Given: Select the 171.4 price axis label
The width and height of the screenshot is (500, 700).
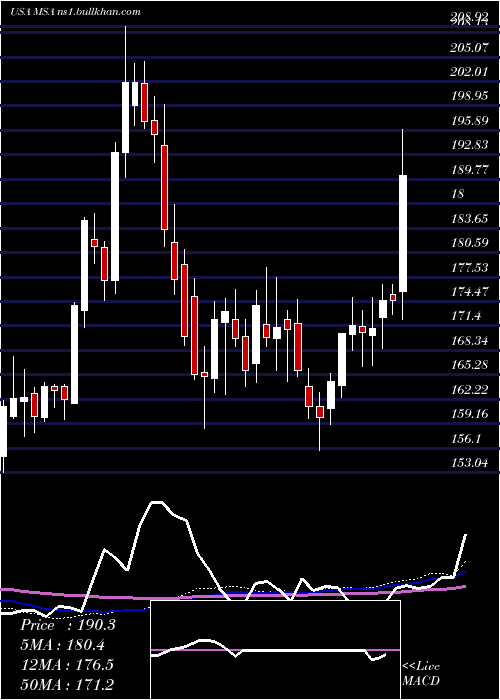Looking at the screenshot, I should point(466,316).
